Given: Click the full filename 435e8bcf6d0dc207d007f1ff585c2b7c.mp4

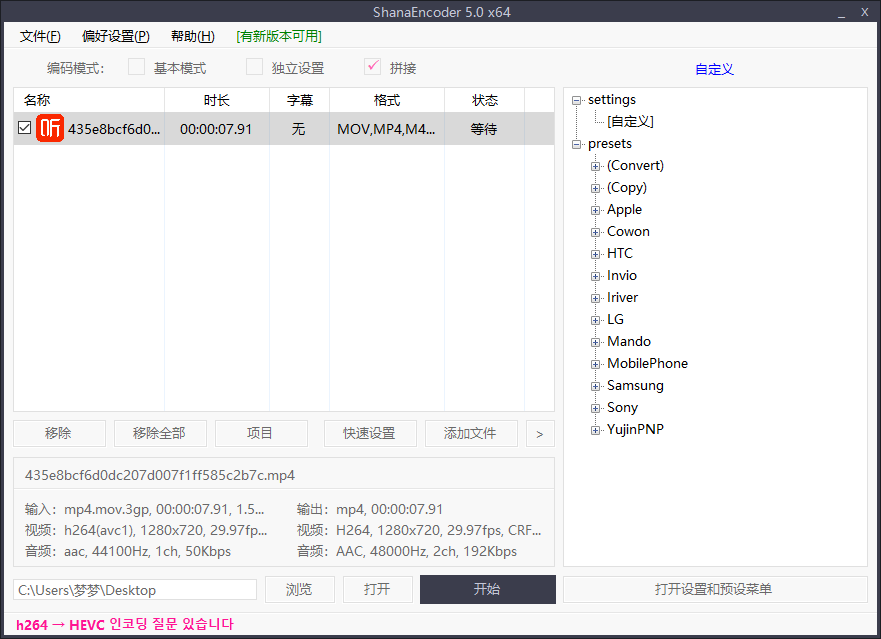Looking at the screenshot, I should tap(160, 475).
